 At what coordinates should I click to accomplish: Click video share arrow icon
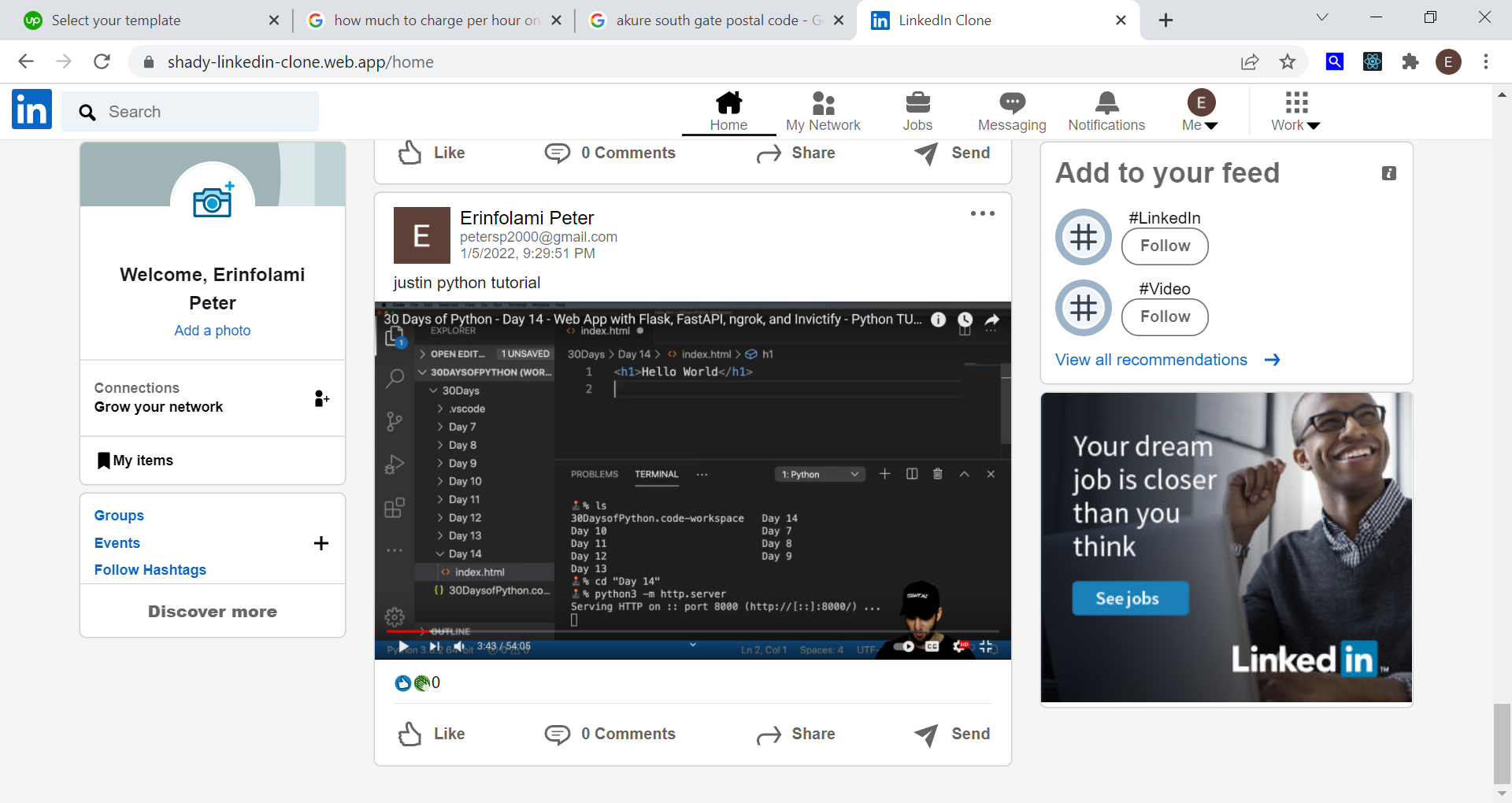click(x=992, y=320)
